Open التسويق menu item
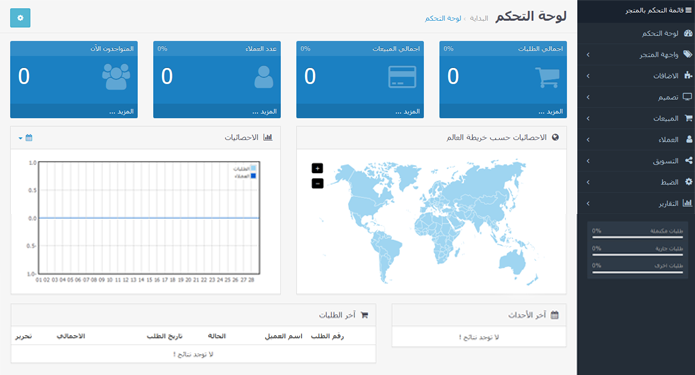 pyautogui.click(x=636, y=161)
